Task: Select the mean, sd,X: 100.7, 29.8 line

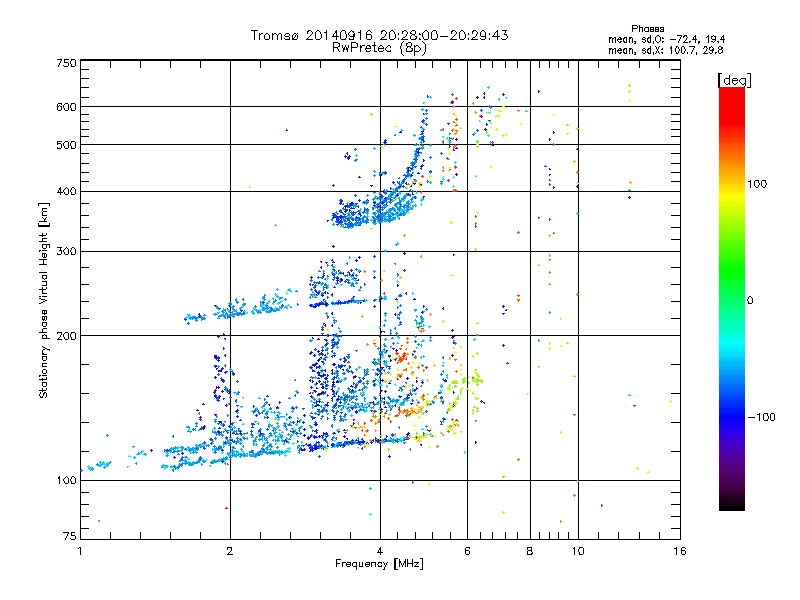Action: click(665, 50)
